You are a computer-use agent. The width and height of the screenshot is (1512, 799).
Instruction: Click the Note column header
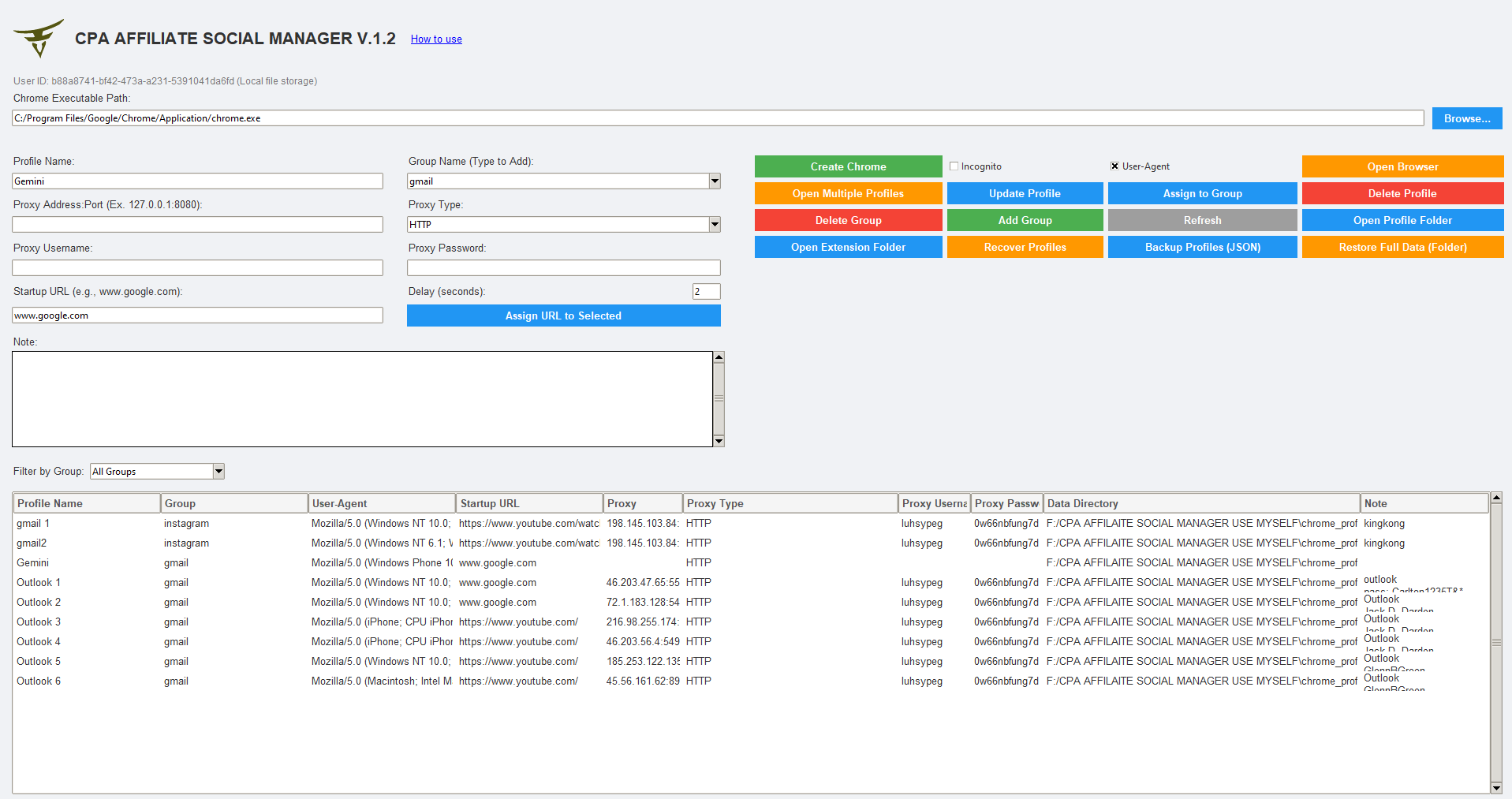pos(1424,503)
